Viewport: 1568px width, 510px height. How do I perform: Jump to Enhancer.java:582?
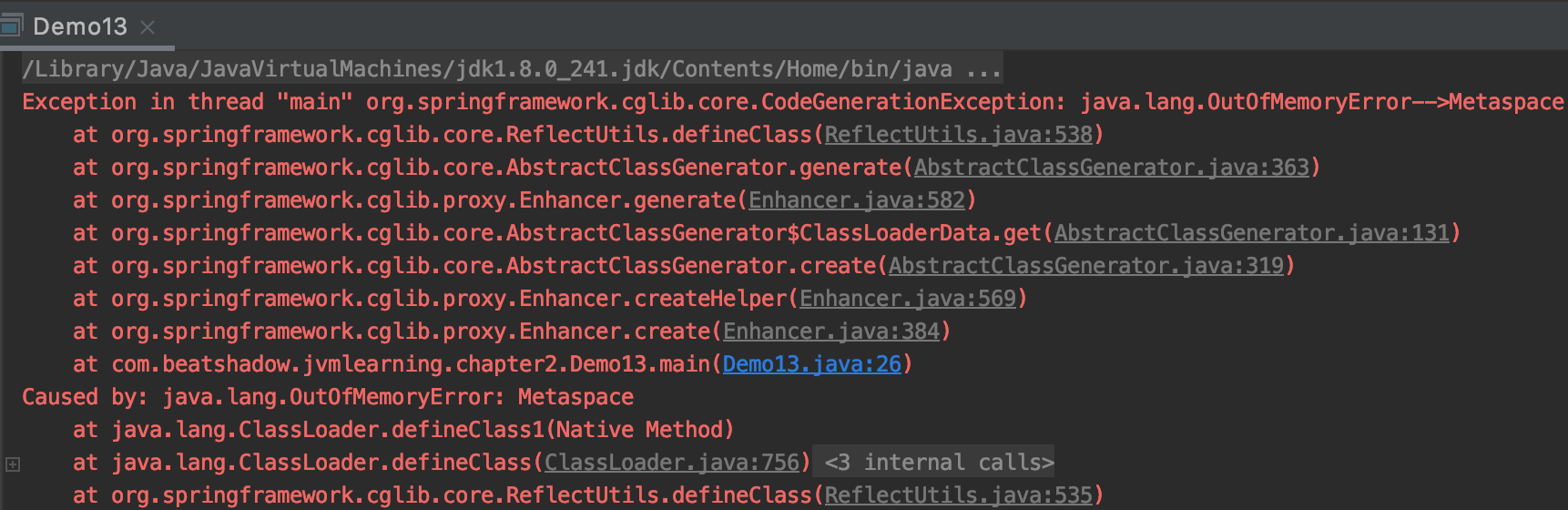[856, 200]
